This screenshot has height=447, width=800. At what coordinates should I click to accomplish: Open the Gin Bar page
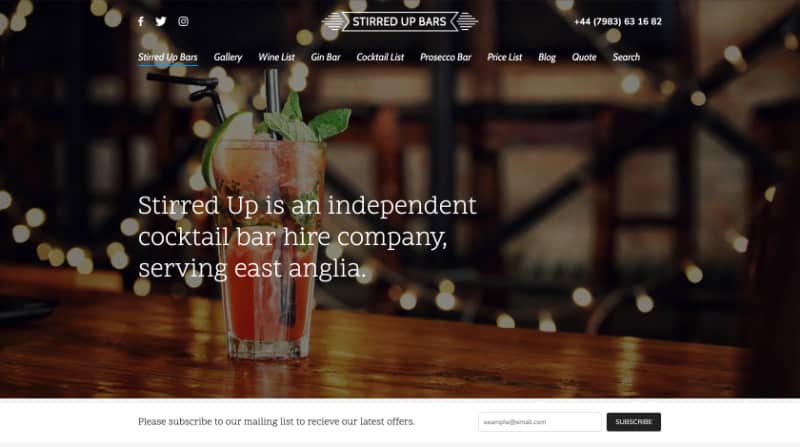326,57
